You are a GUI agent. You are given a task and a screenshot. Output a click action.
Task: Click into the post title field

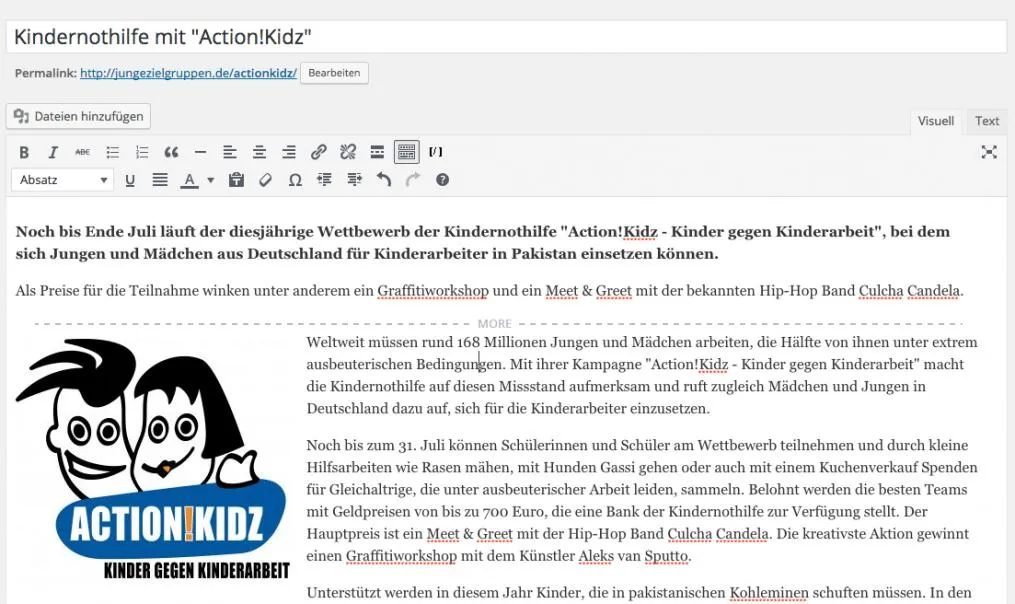coord(506,37)
